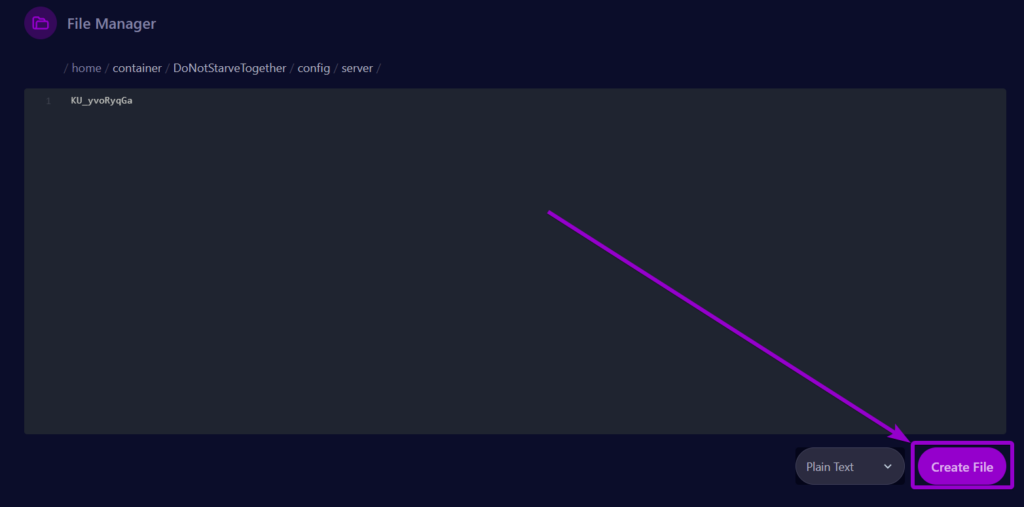Image resolution: width=1024 pixels, height=507 pixels.
Task: Open the container folder in breadcrumb
Action: 137,68
